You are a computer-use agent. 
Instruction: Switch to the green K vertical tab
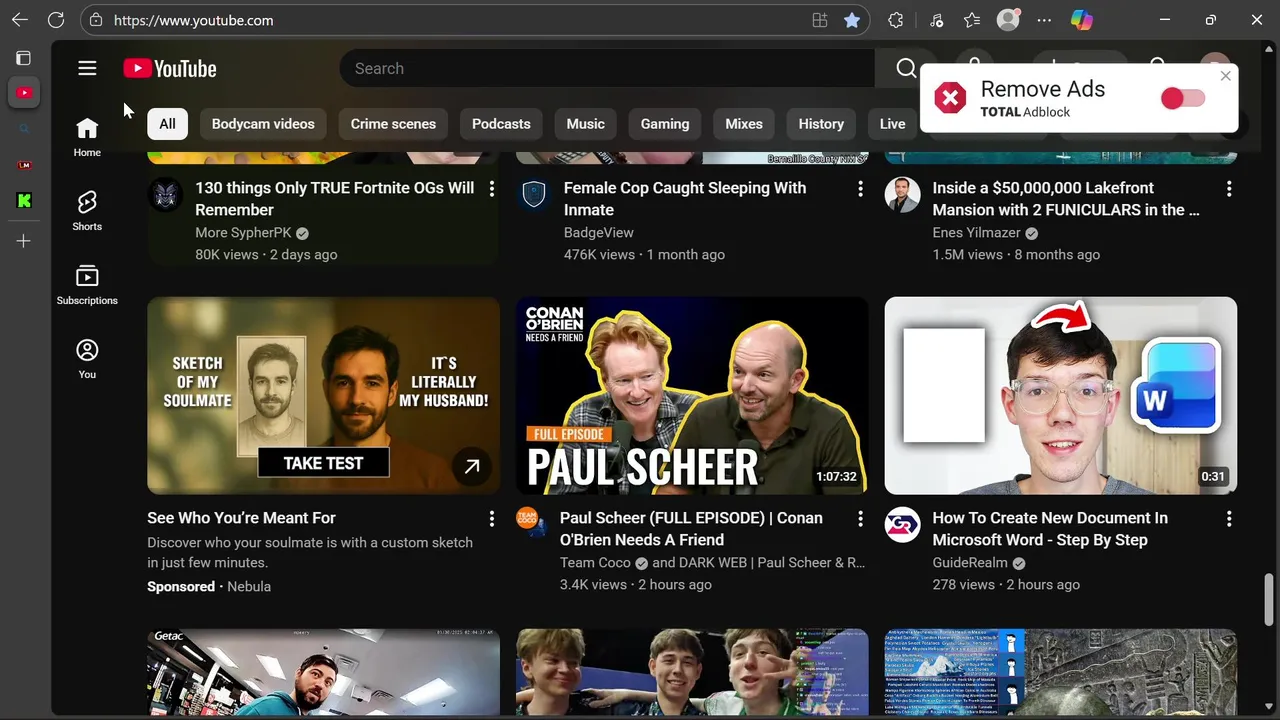tap(24, 201)
